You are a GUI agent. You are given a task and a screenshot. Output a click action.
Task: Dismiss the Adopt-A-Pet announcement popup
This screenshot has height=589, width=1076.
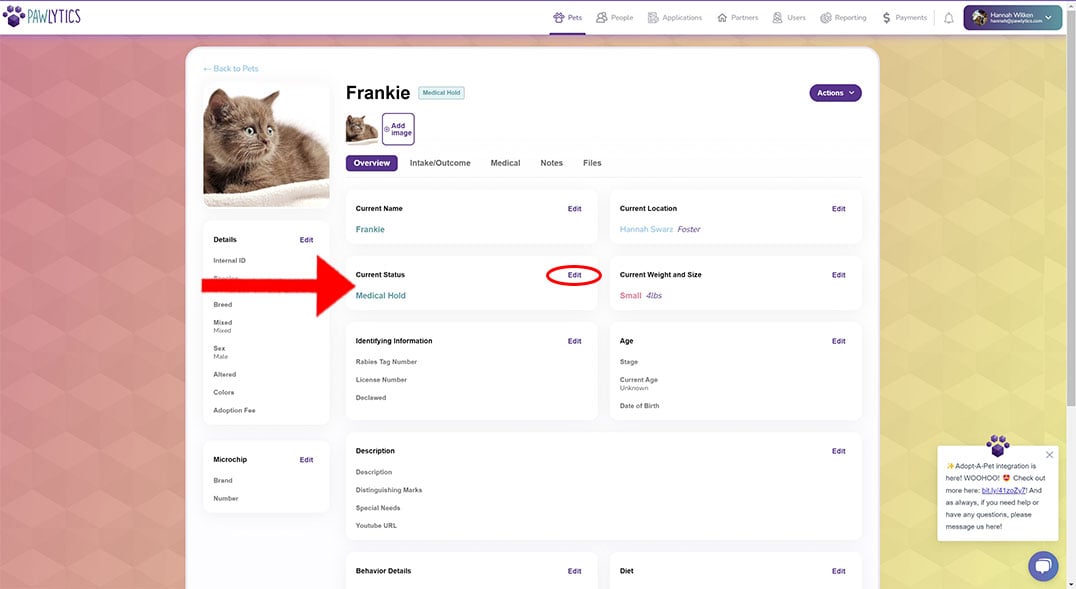1049,454
